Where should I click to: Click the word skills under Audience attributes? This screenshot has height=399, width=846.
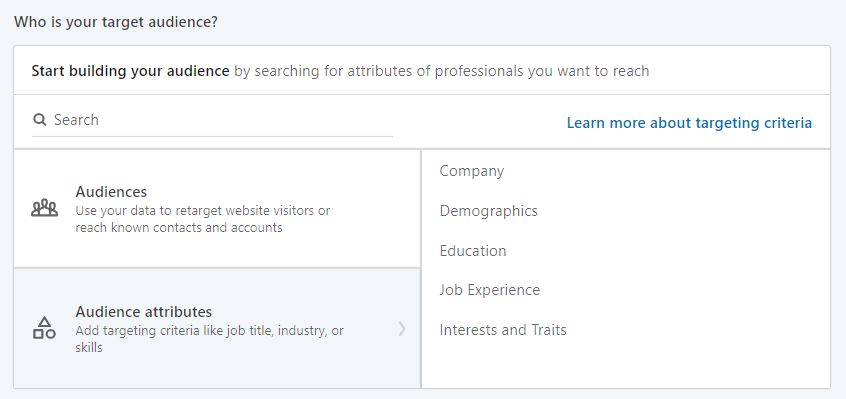point(89,348)
